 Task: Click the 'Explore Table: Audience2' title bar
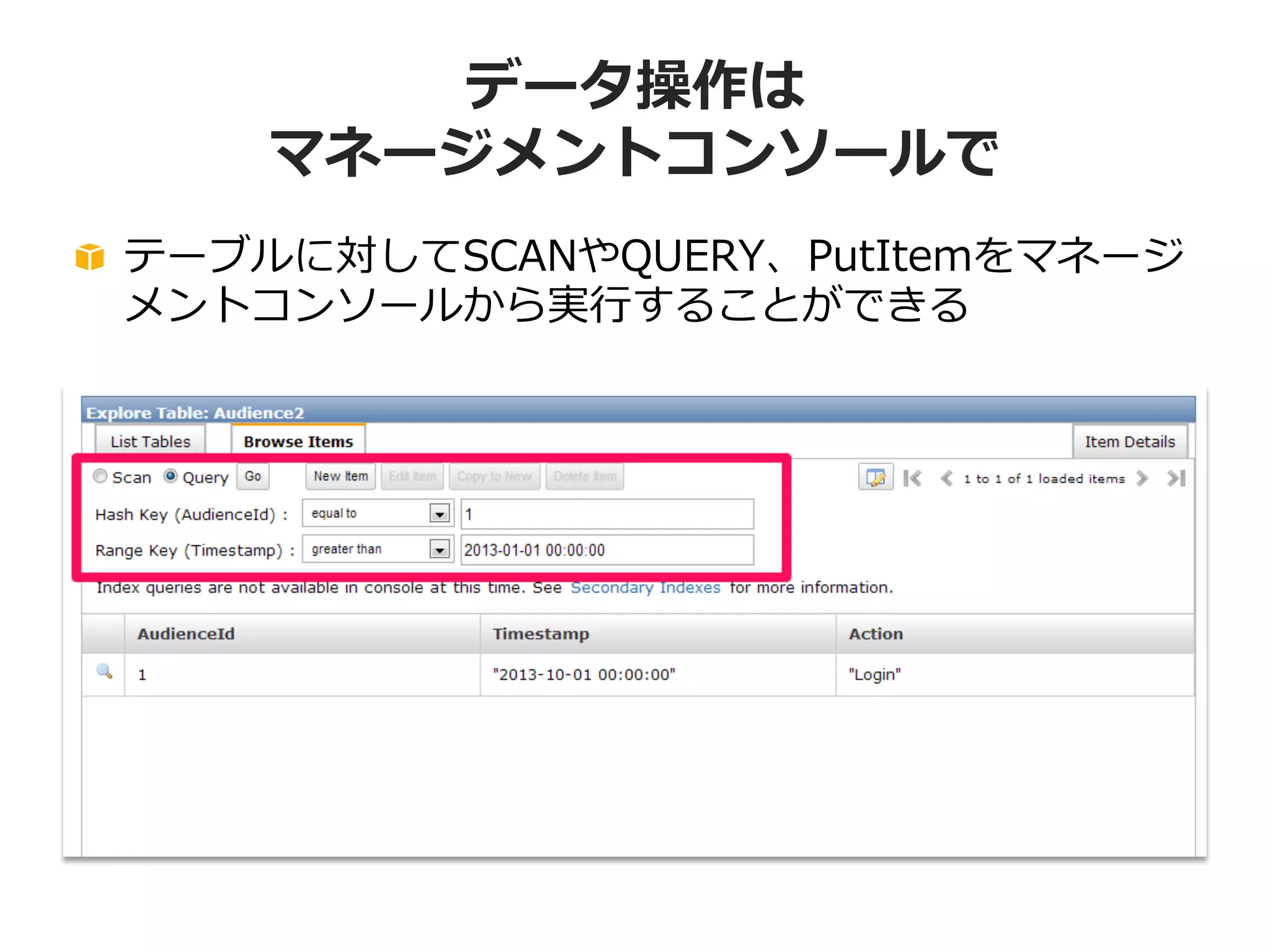[638, 410]
